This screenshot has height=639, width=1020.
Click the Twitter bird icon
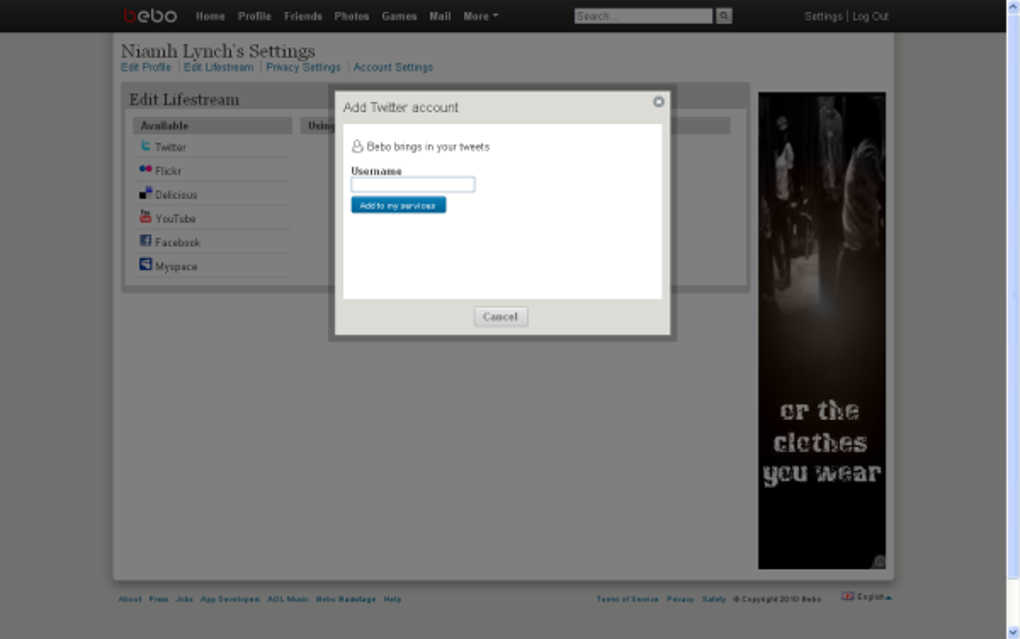[x=145, y=146]
